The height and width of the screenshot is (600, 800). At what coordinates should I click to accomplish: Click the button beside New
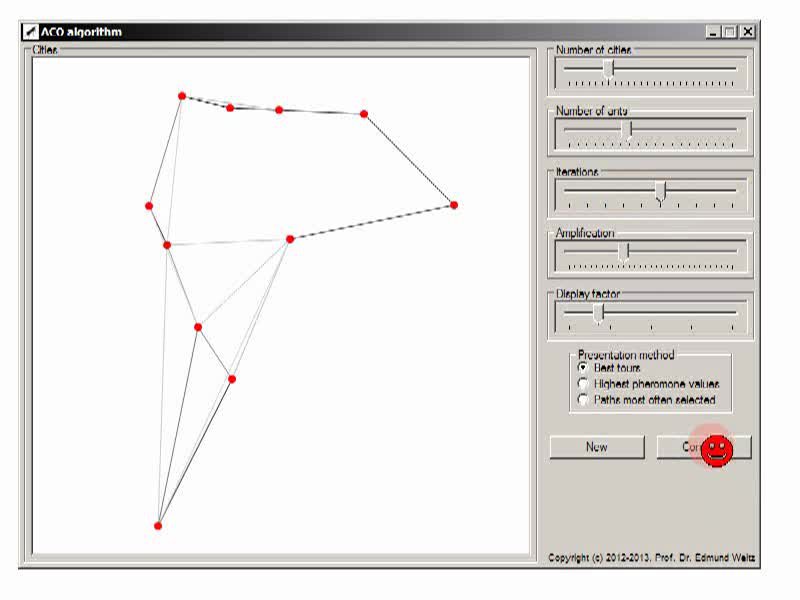click(x=704, y=447)
